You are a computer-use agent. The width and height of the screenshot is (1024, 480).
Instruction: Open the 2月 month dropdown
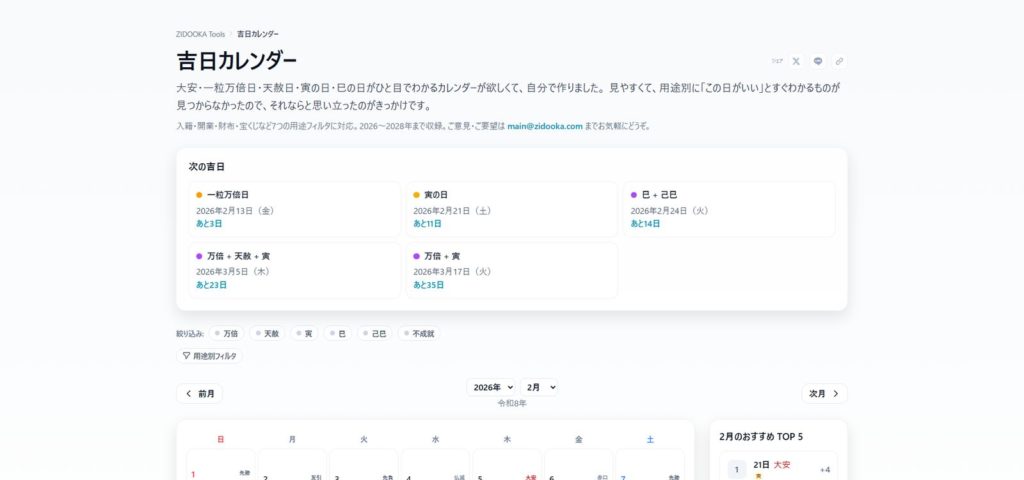tap(539, 387)
